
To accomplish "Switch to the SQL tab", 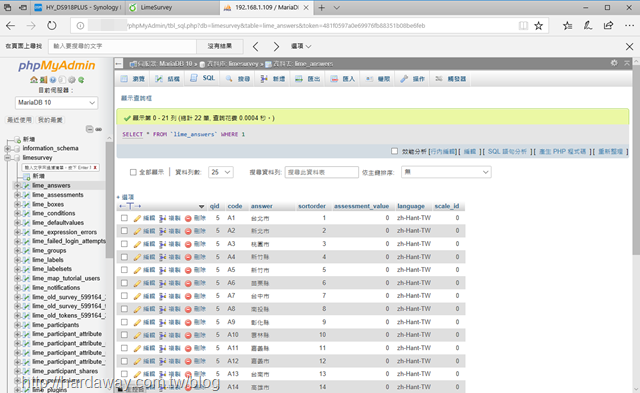I will click(x=203, y=78).
